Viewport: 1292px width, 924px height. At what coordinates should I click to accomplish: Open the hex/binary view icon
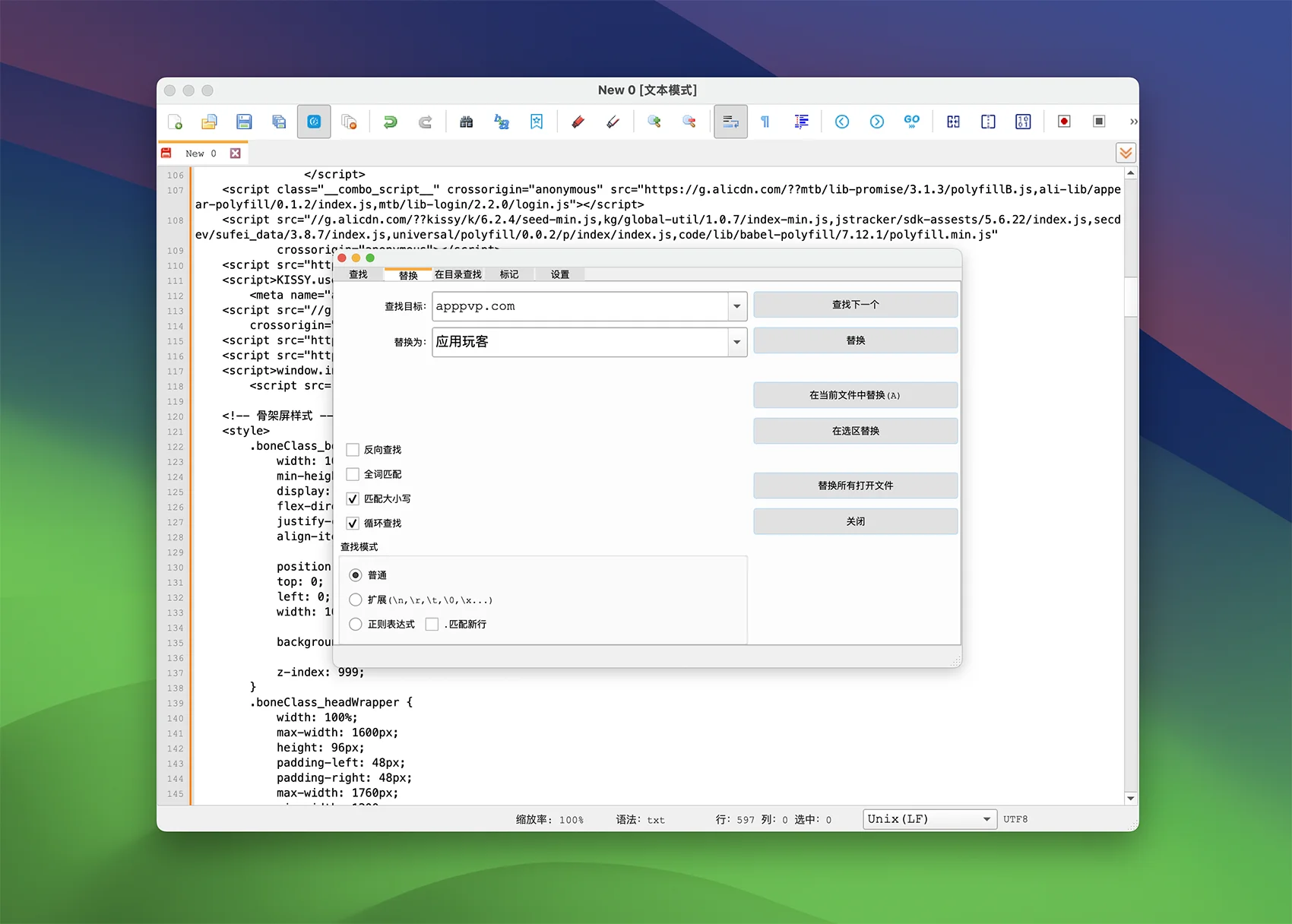pos(1024,122)
